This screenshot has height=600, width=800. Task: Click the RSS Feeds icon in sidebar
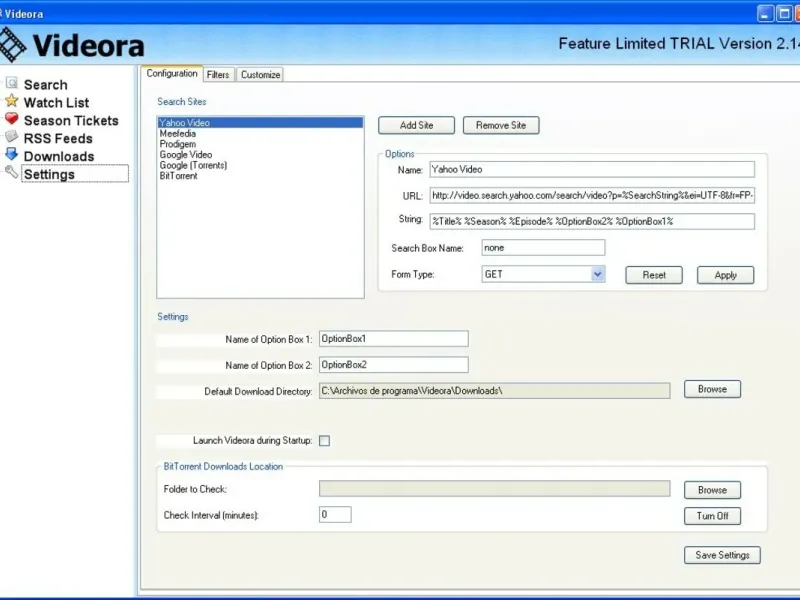pyautogui.click(x=11, y=136)
